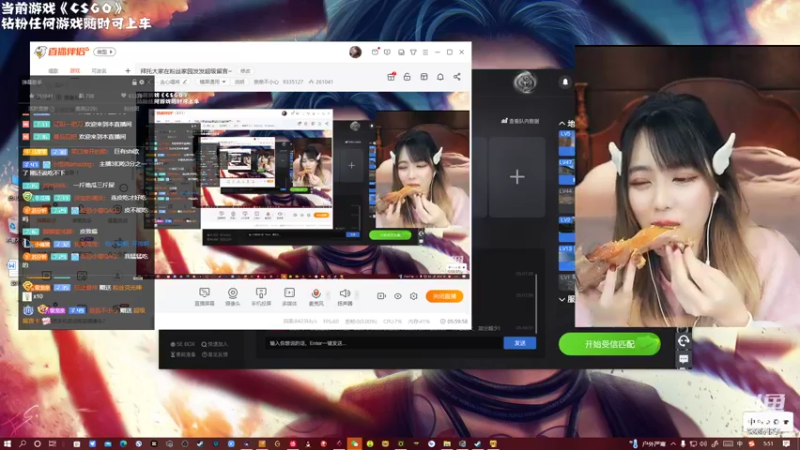Open the gift box icon with red badge
Screen dimensions: 800x450
click(391, 77)
